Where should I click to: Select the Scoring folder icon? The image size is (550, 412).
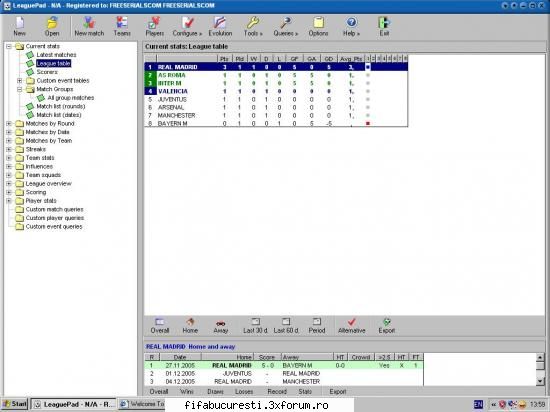pyautogui.click(x=20, y=193)
